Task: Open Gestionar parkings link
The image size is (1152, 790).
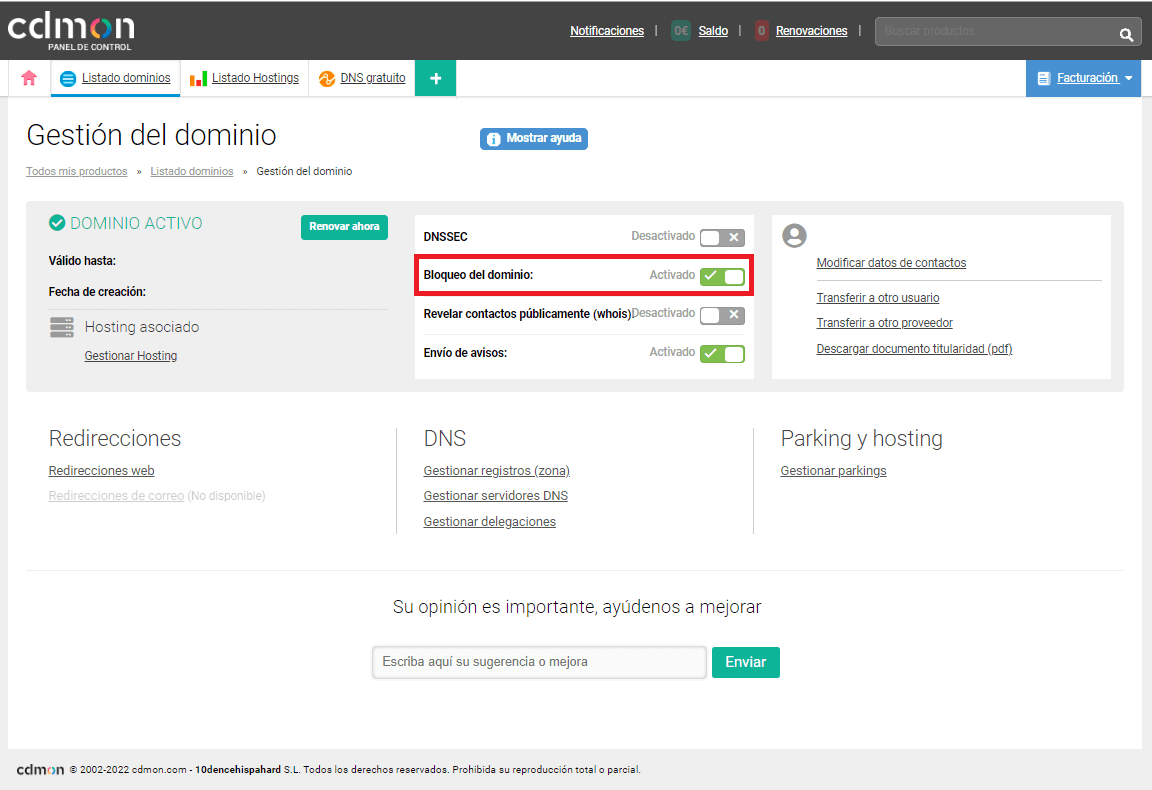Action: coord(833,470)
